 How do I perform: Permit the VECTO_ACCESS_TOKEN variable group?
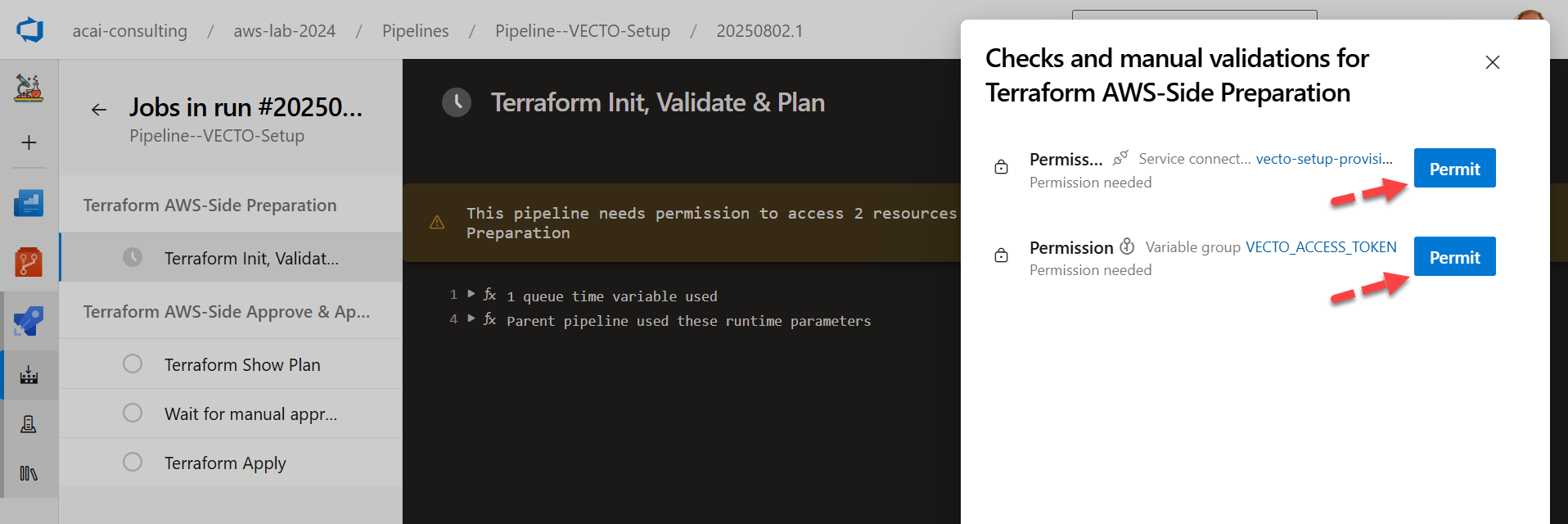click(x=1454, y=256)
